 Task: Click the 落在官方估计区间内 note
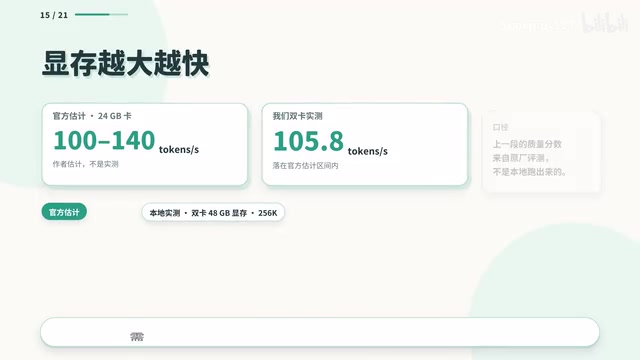305,166
